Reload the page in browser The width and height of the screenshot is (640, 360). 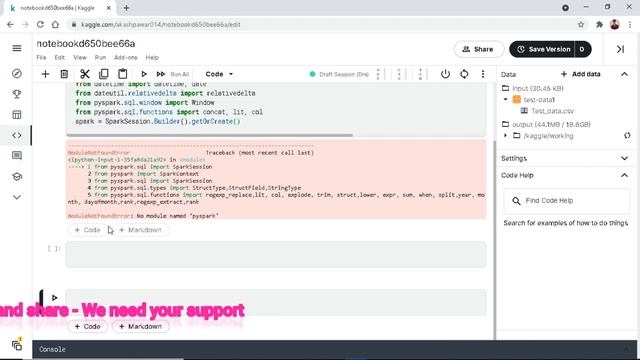[x=40, y=24]
